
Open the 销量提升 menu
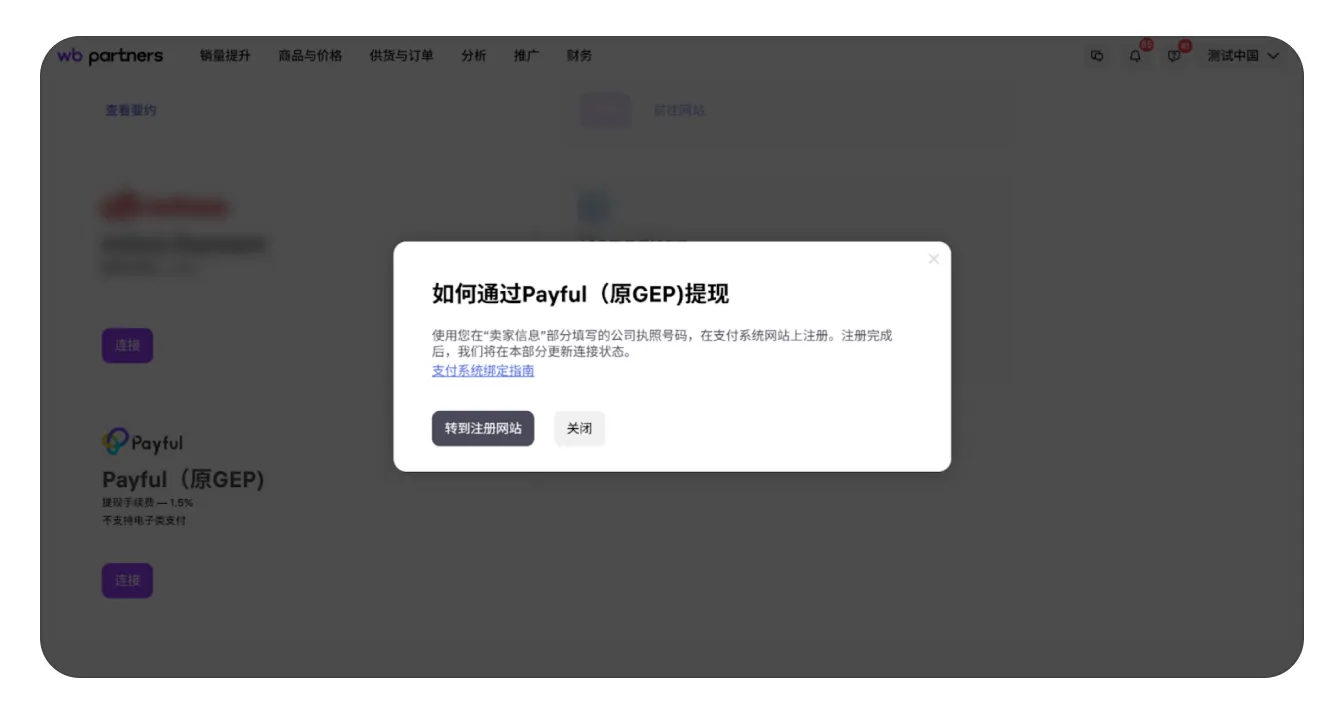pyautogui.click(x=225, y=56)
